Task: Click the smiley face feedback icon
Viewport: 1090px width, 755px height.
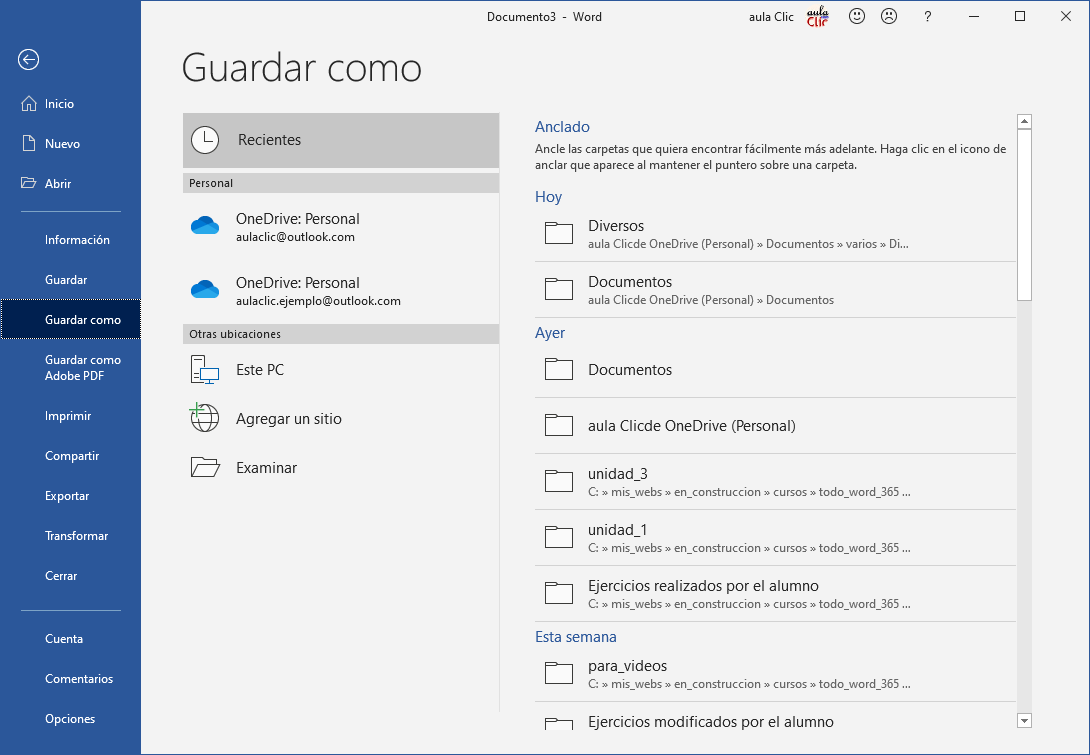Action: (x=857, y=17)
